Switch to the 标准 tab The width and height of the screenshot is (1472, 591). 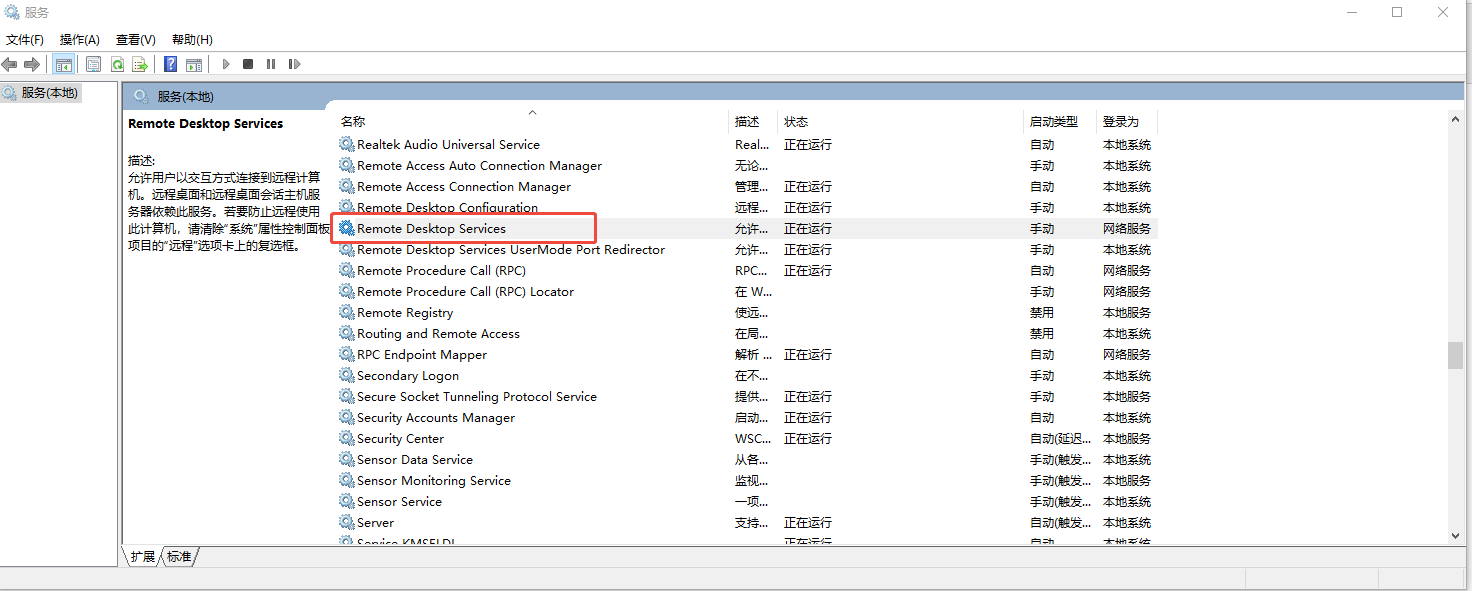click(179, 556)
